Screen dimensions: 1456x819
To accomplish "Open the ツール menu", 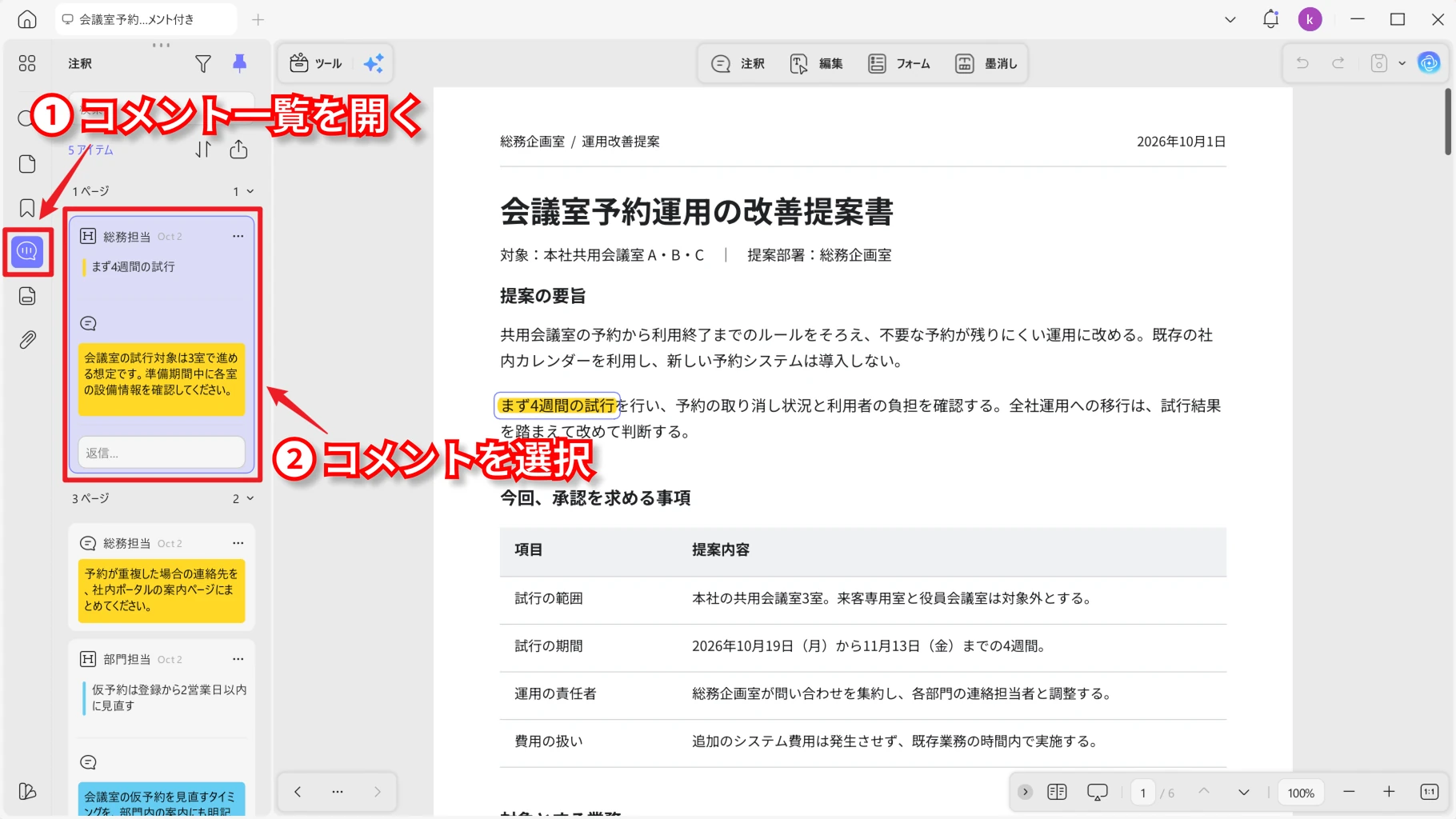I will [x=316, y=63].
